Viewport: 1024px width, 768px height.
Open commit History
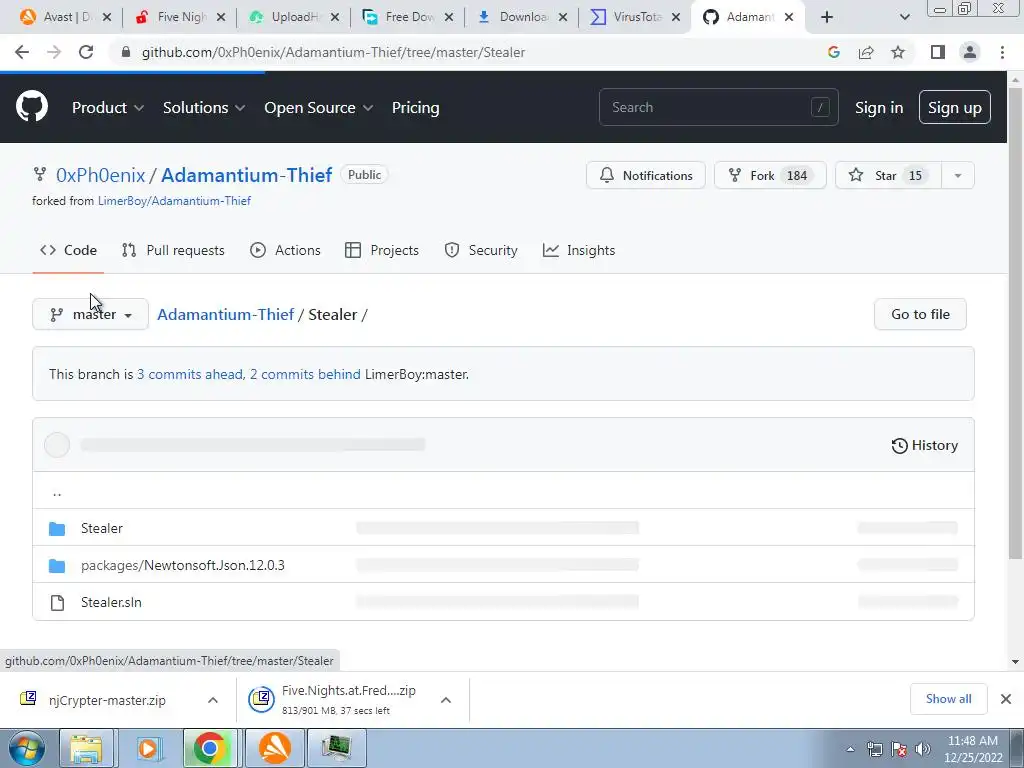coord(925,445)
